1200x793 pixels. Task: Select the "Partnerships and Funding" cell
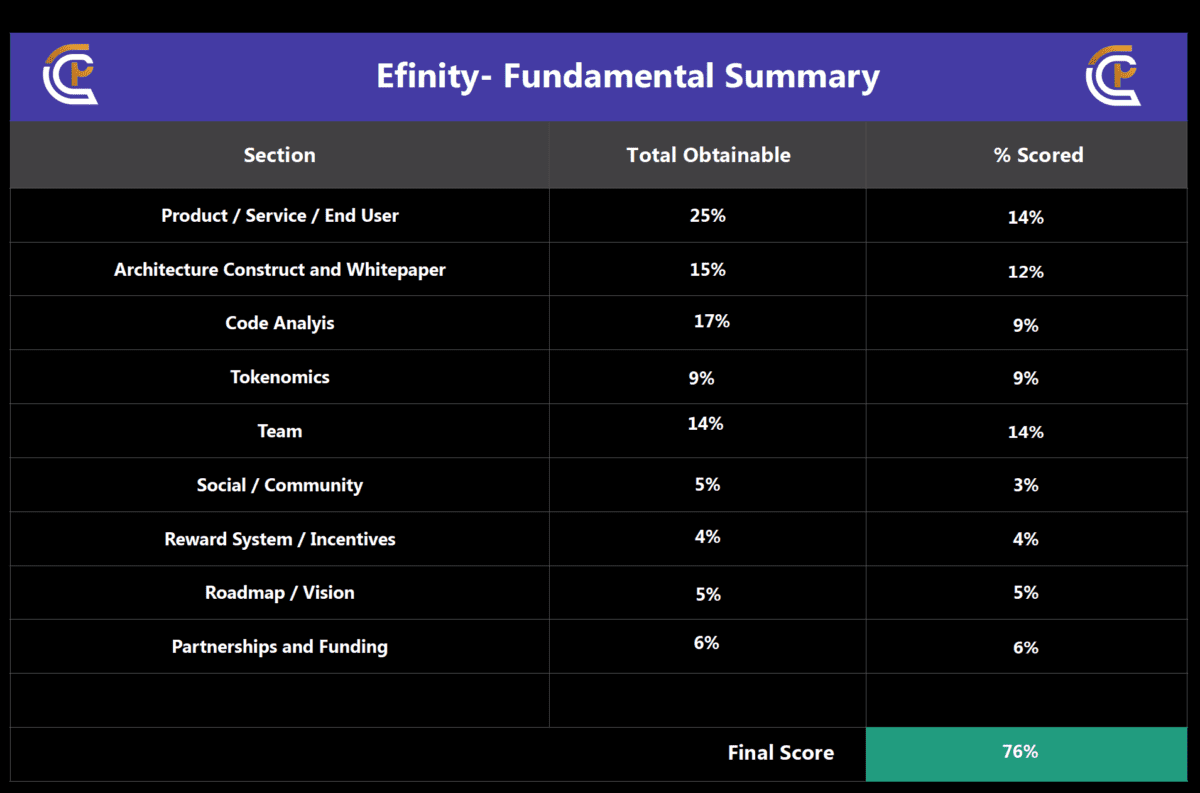(279, 646)
